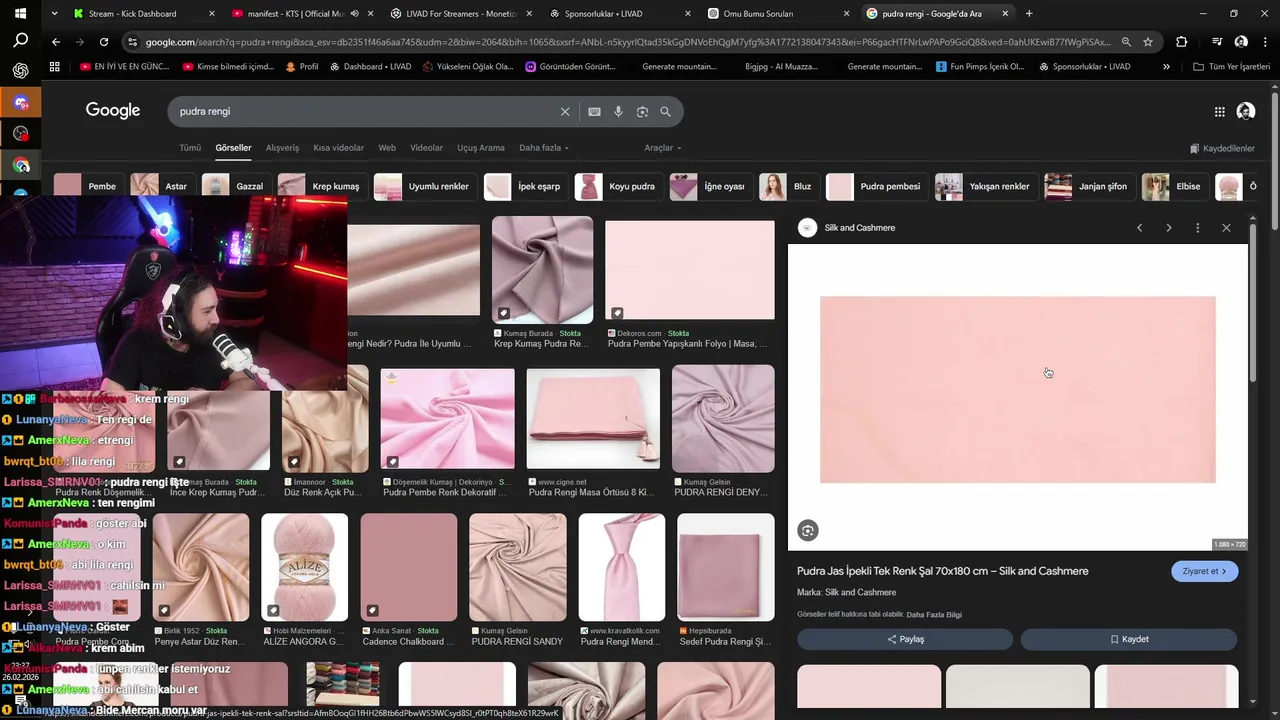The height and width of the screenshot is (720, 1280).
Task: Switch to the LIVAD For Streamers tab
Action: tap(461, 14)
